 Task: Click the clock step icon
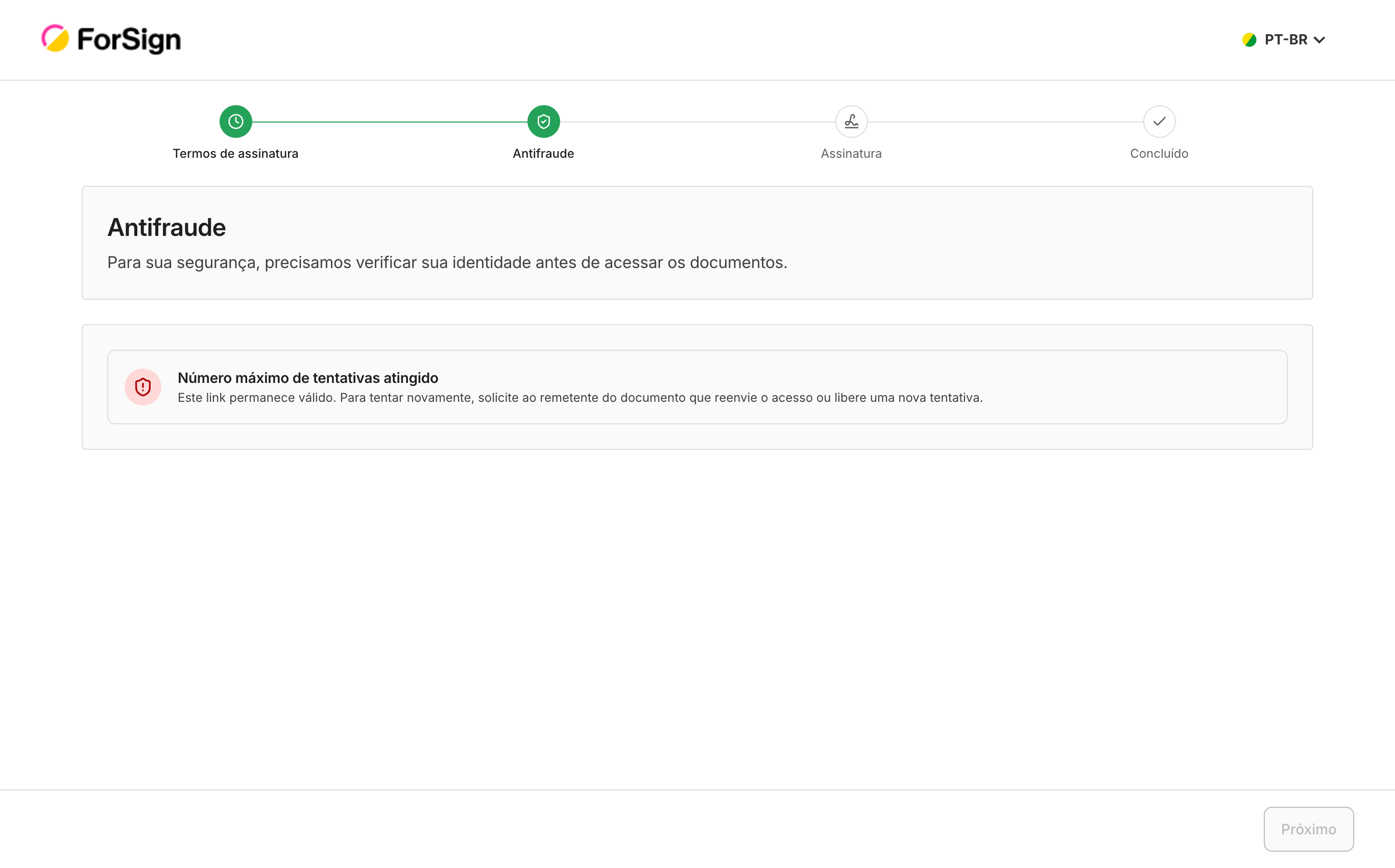pos(235,122)
